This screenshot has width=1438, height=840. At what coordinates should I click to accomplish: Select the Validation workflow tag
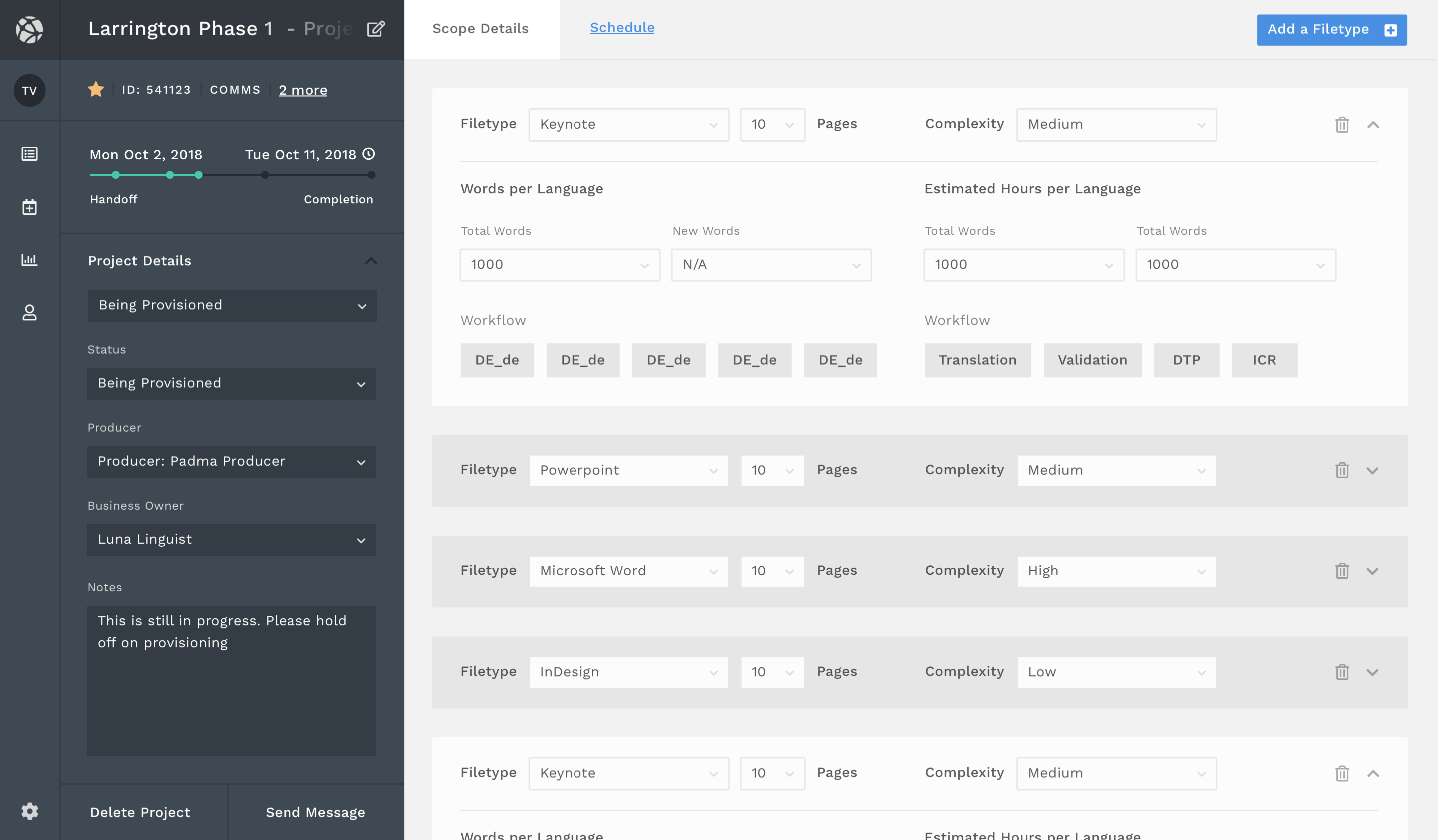pyautogui.click(x=1092, y=360)
